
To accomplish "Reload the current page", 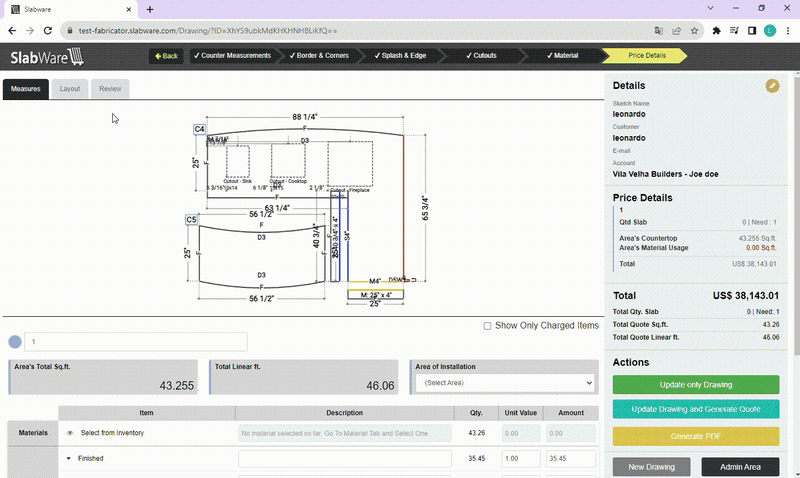I will coord(48,31).
